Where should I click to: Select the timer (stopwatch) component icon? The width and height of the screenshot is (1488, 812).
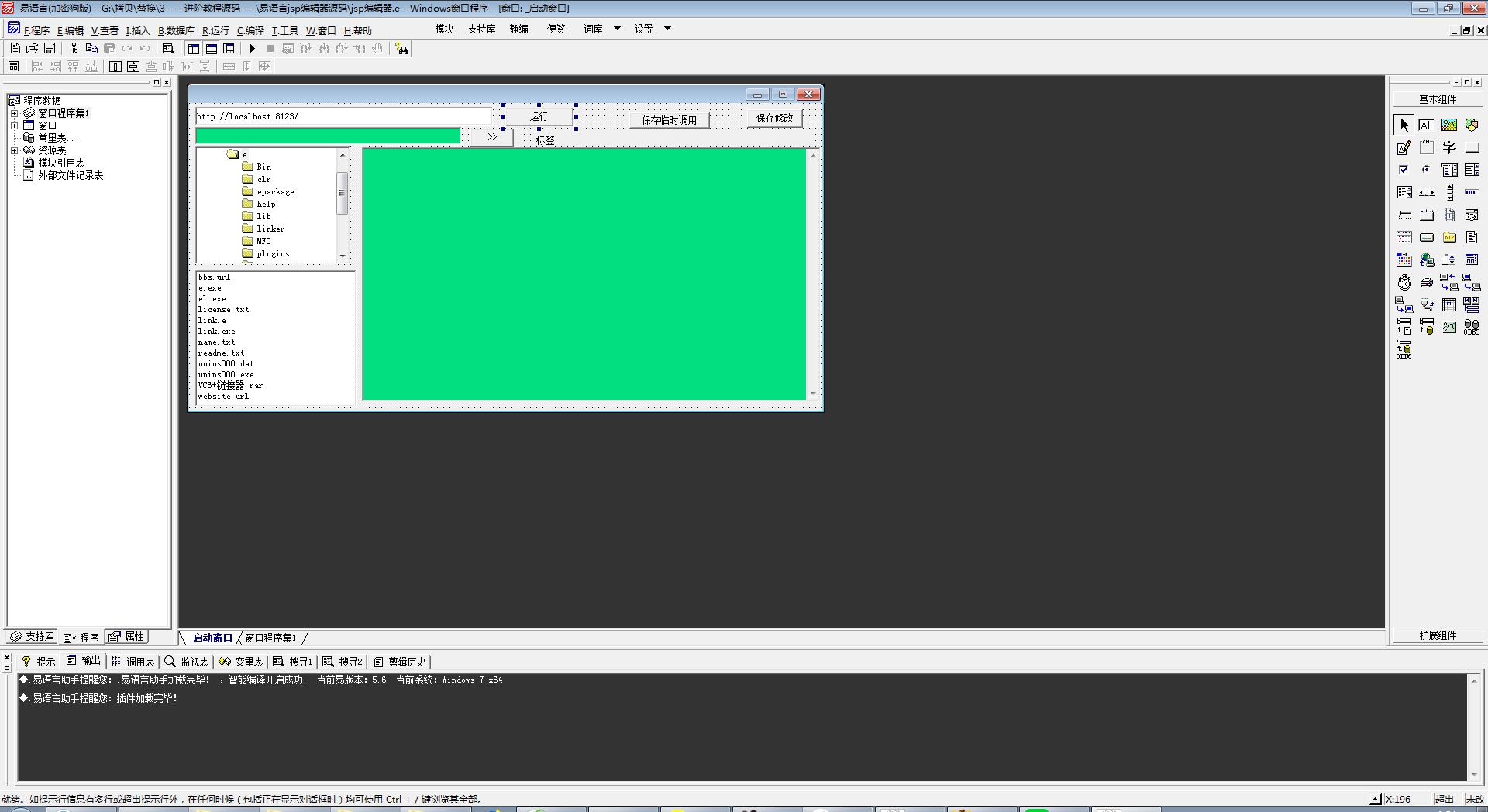pos(1404,282)
